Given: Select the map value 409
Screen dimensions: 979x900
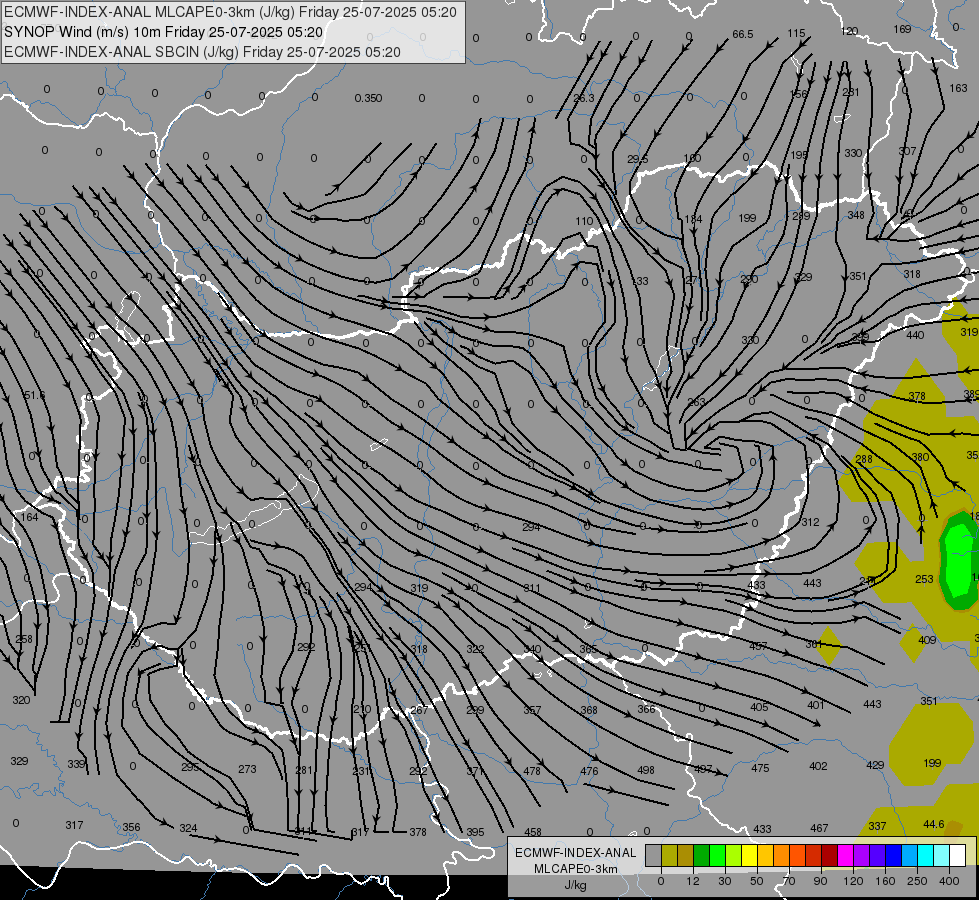Looking at the screenshot, I should (927, 640).
